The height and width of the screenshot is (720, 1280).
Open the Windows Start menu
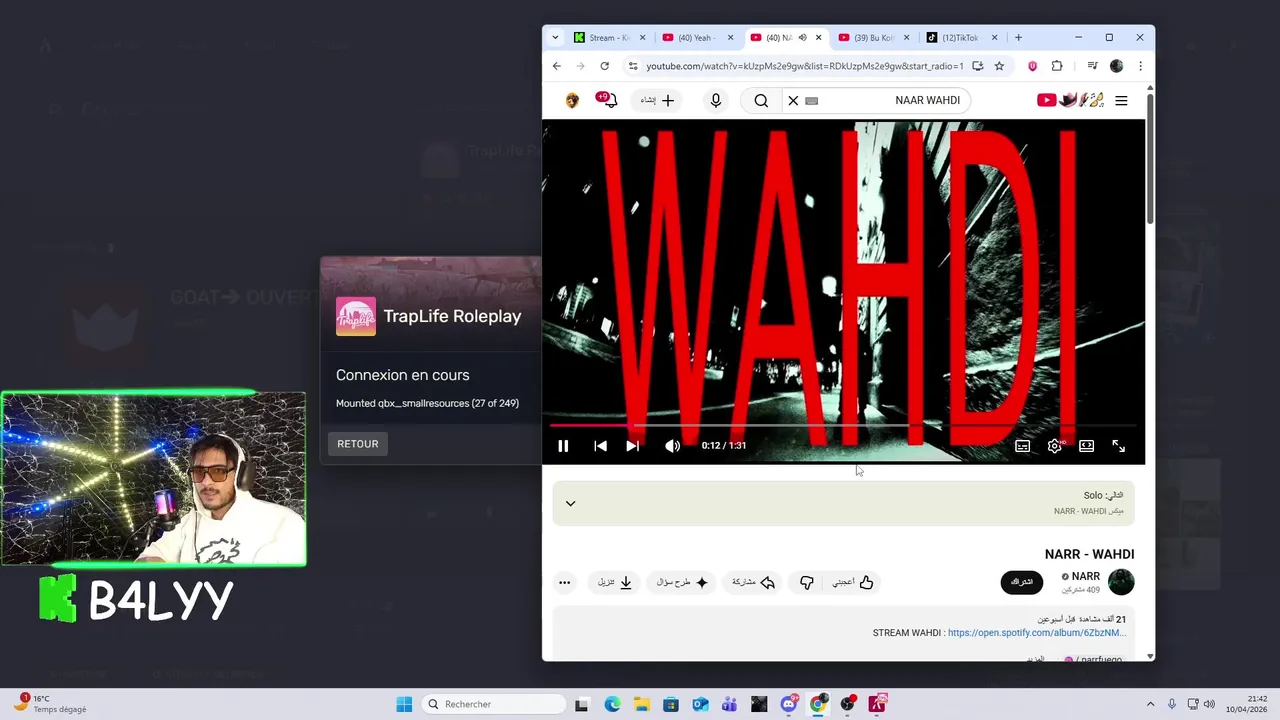(x=404, y=704)
